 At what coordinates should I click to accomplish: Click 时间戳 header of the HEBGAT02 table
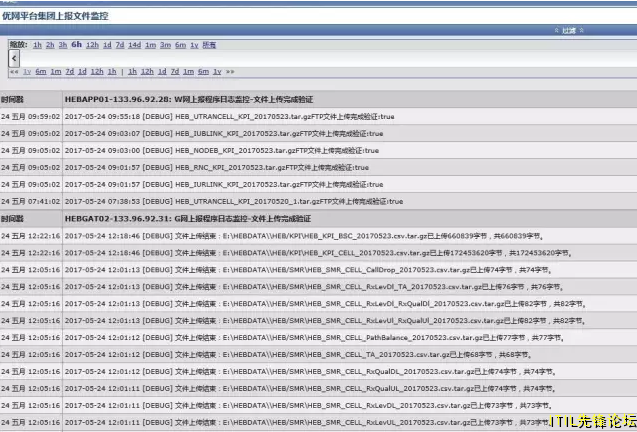click(12, 219)
